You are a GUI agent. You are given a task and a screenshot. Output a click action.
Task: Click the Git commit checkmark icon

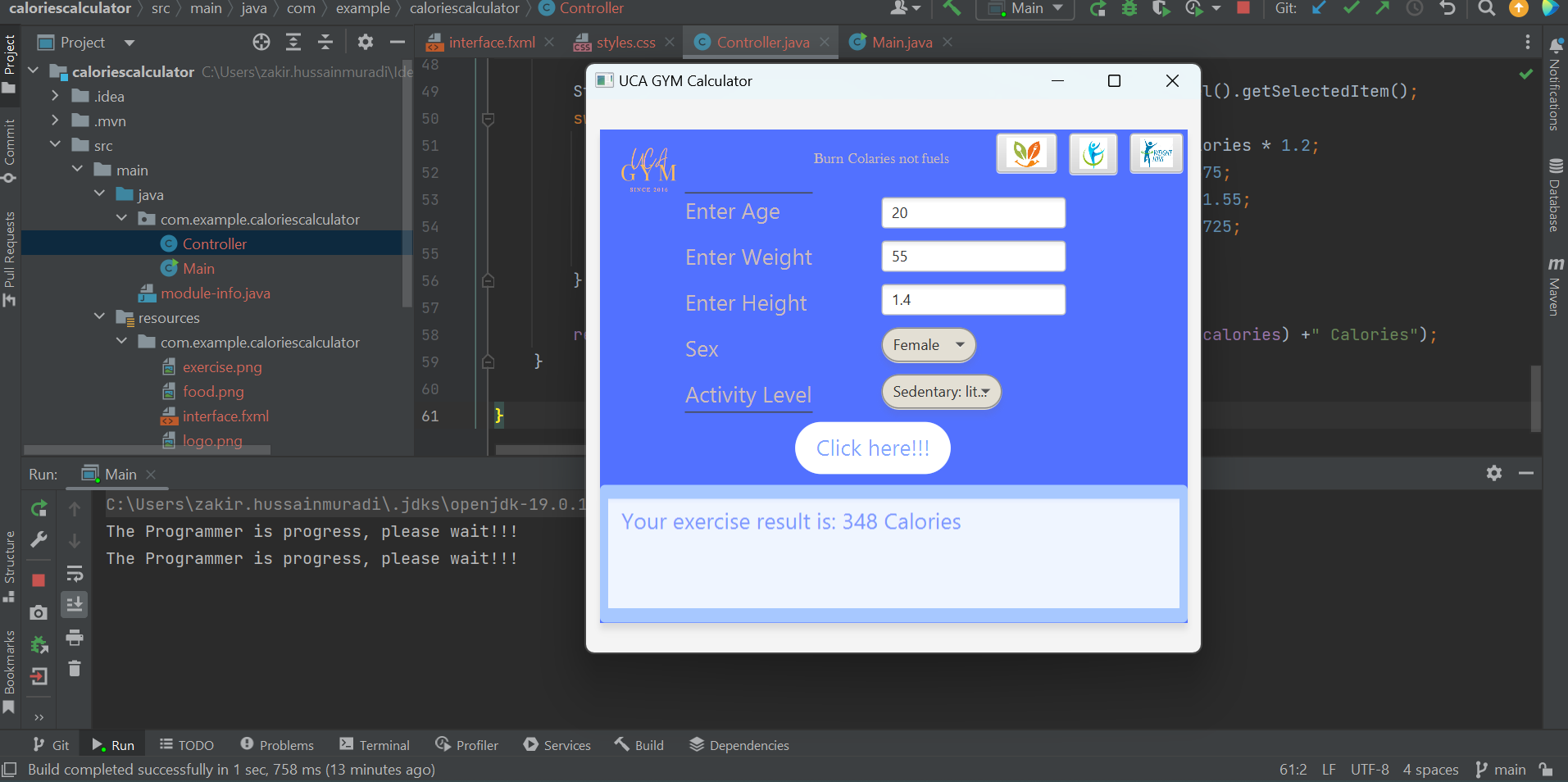click(x=1351, y=8)
